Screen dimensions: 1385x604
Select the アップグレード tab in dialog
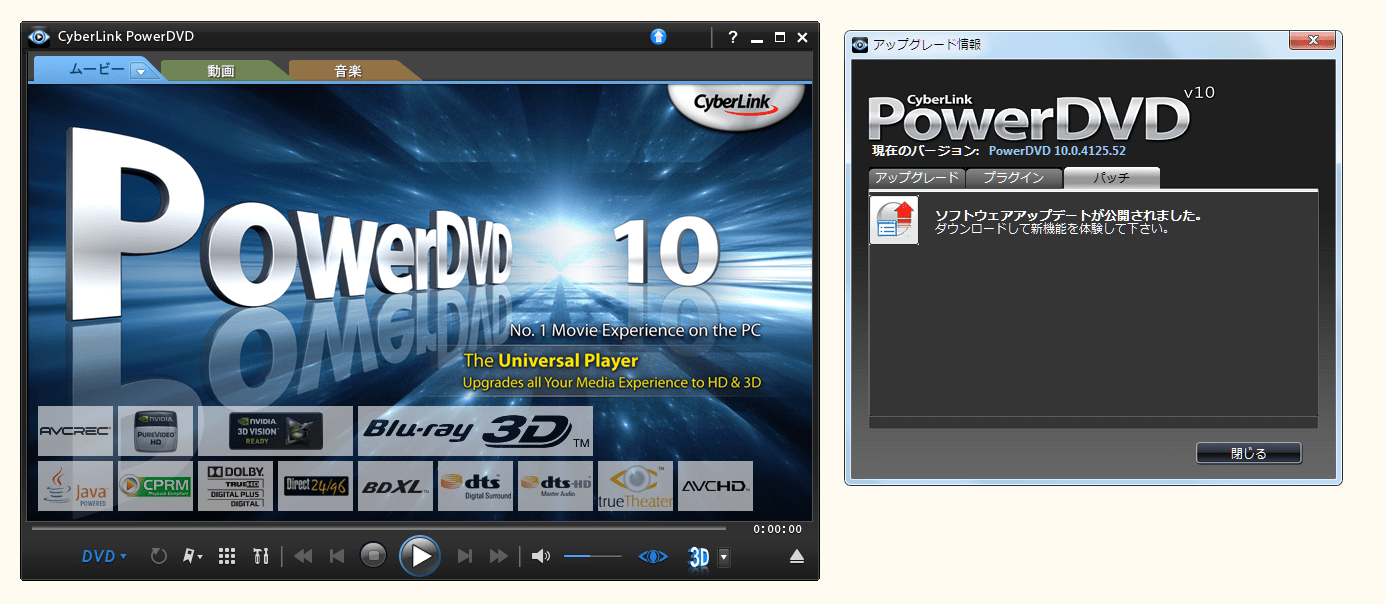click(915, 178)
